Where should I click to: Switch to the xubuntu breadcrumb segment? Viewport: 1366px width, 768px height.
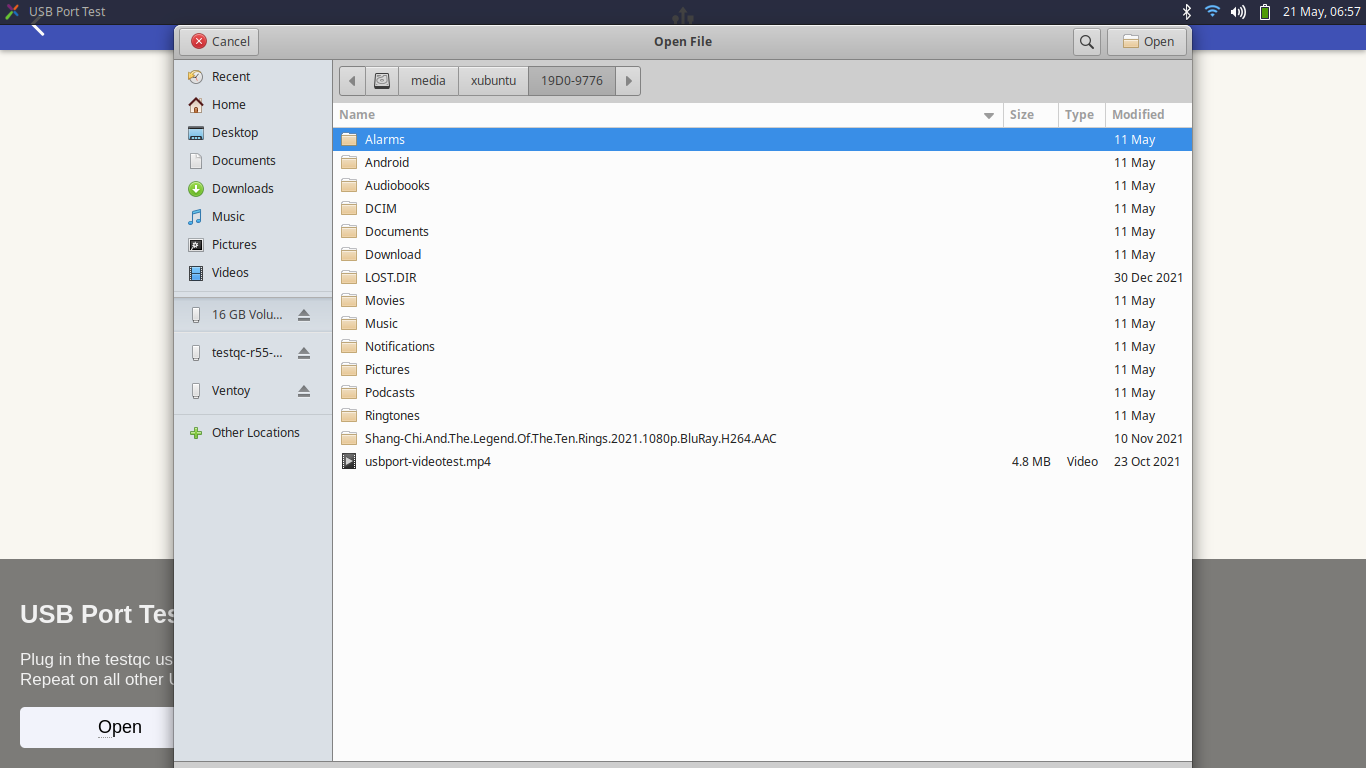pyautogui.click(x=492, y=80)
